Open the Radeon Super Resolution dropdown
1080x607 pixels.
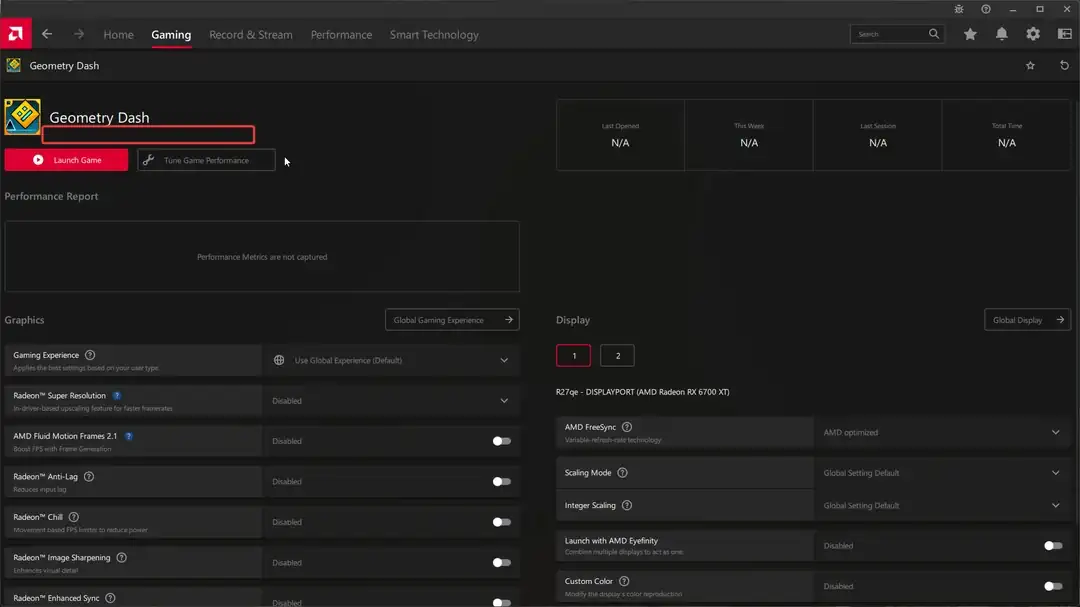click(391, 401)
